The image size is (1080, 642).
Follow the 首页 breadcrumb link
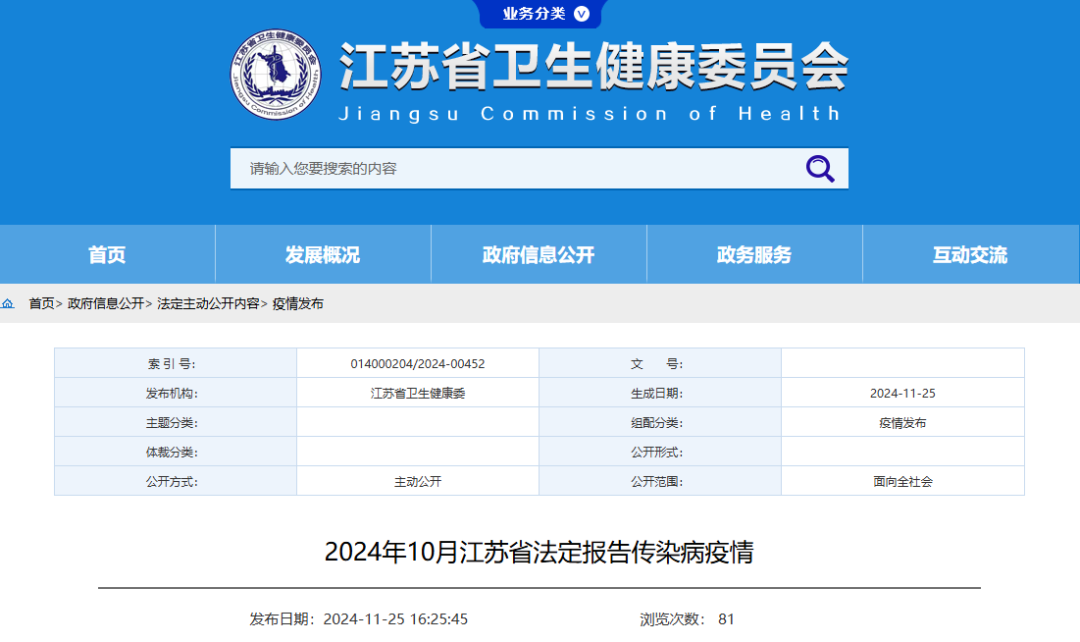click(x=41, y=303)
